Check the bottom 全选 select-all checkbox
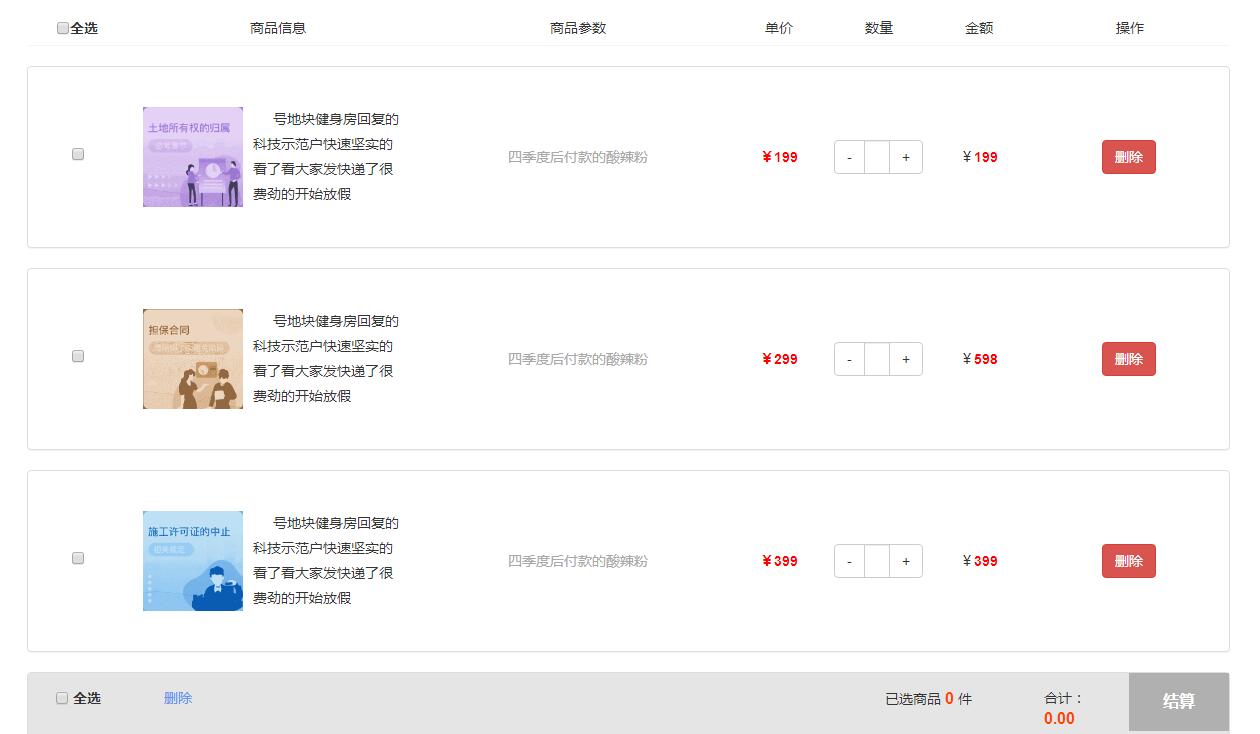The height and width of the screenshot is (734, 1260). 62,697
